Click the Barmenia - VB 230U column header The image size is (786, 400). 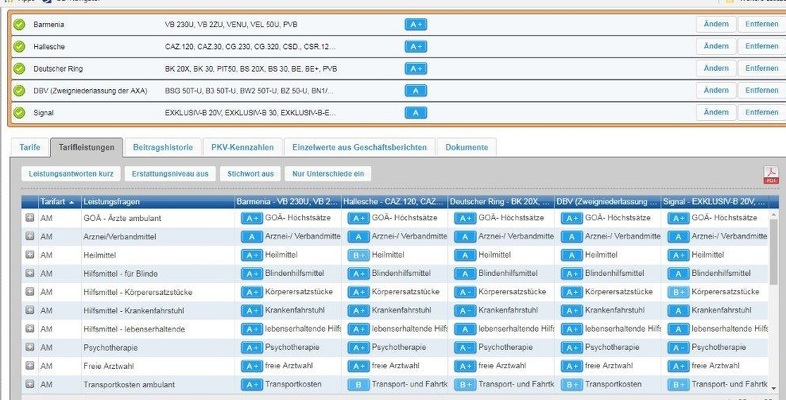(x=288, y=202)
